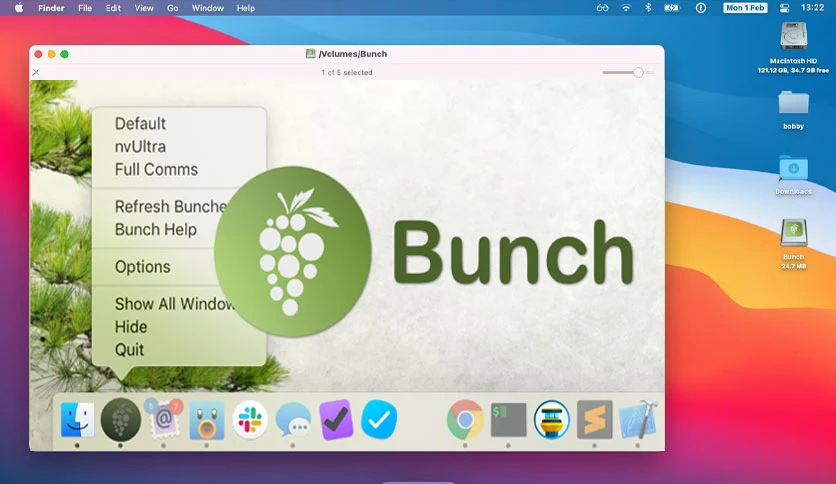This screenshot has width=836, height=484.
Task: Open the Edit menu
Action: 113,8
